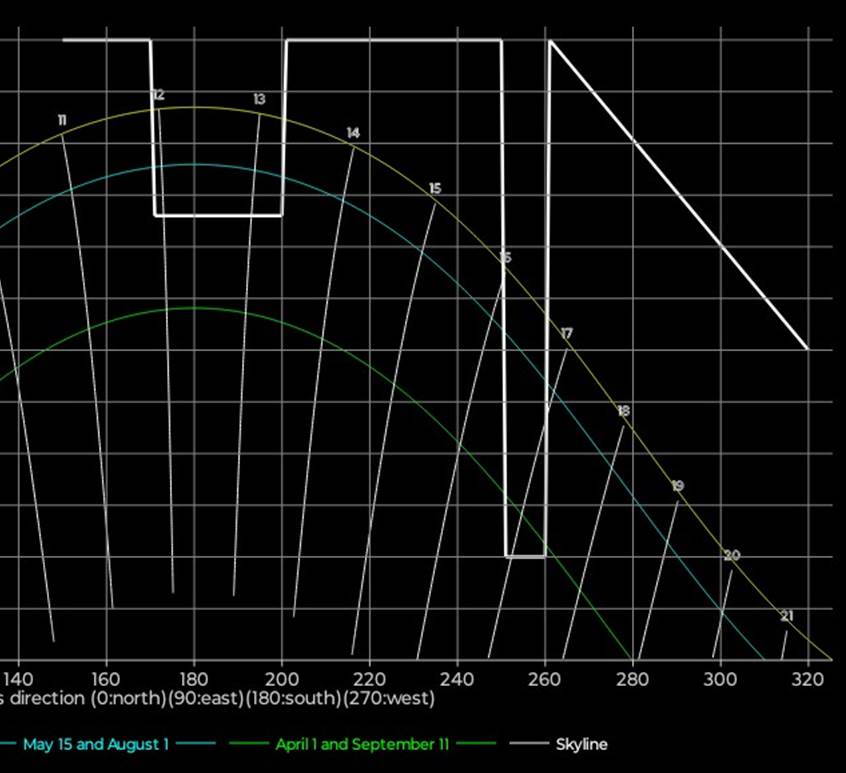Click the direction axis title with compass degrees
This screenshot has width=846, height=773.
pyautogui.click(x=217, y=697)
